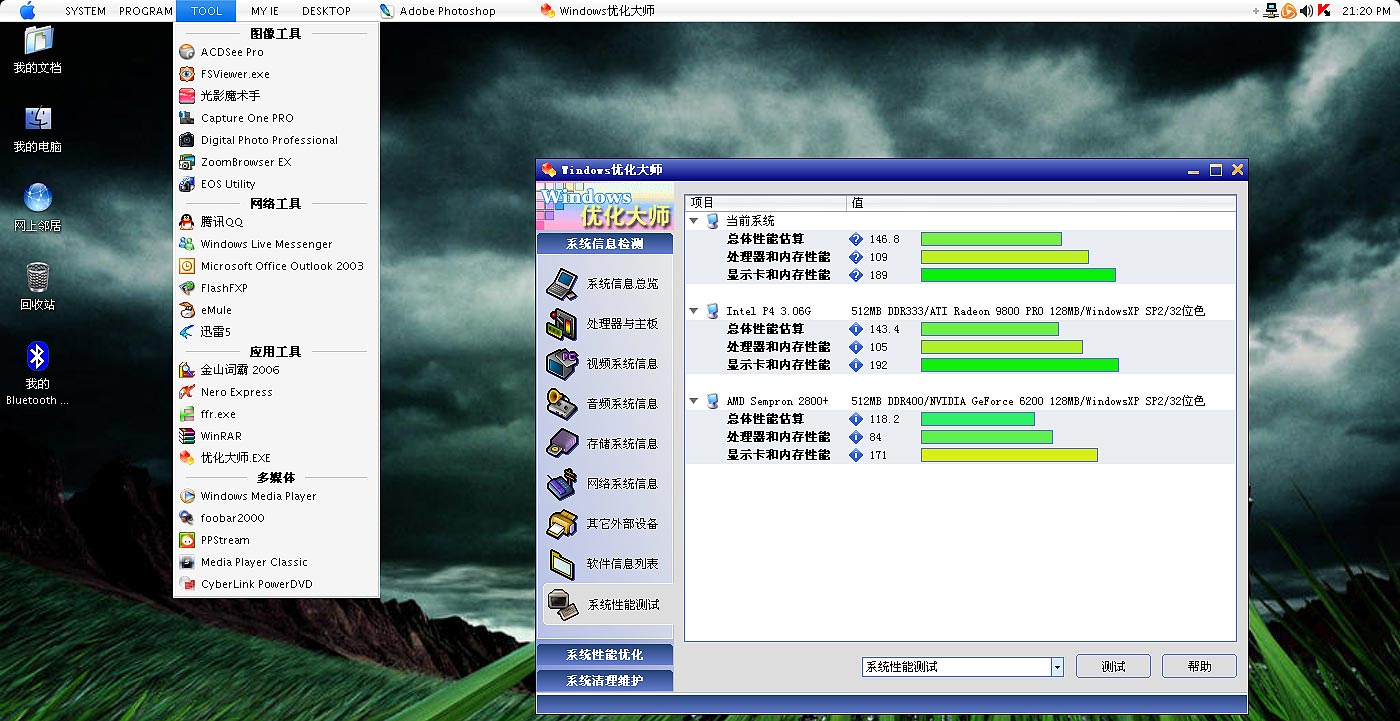Start 腾讯QQ from the menu
The image size is (1400, 721).
pyautogui.click(x=276, y=222)
